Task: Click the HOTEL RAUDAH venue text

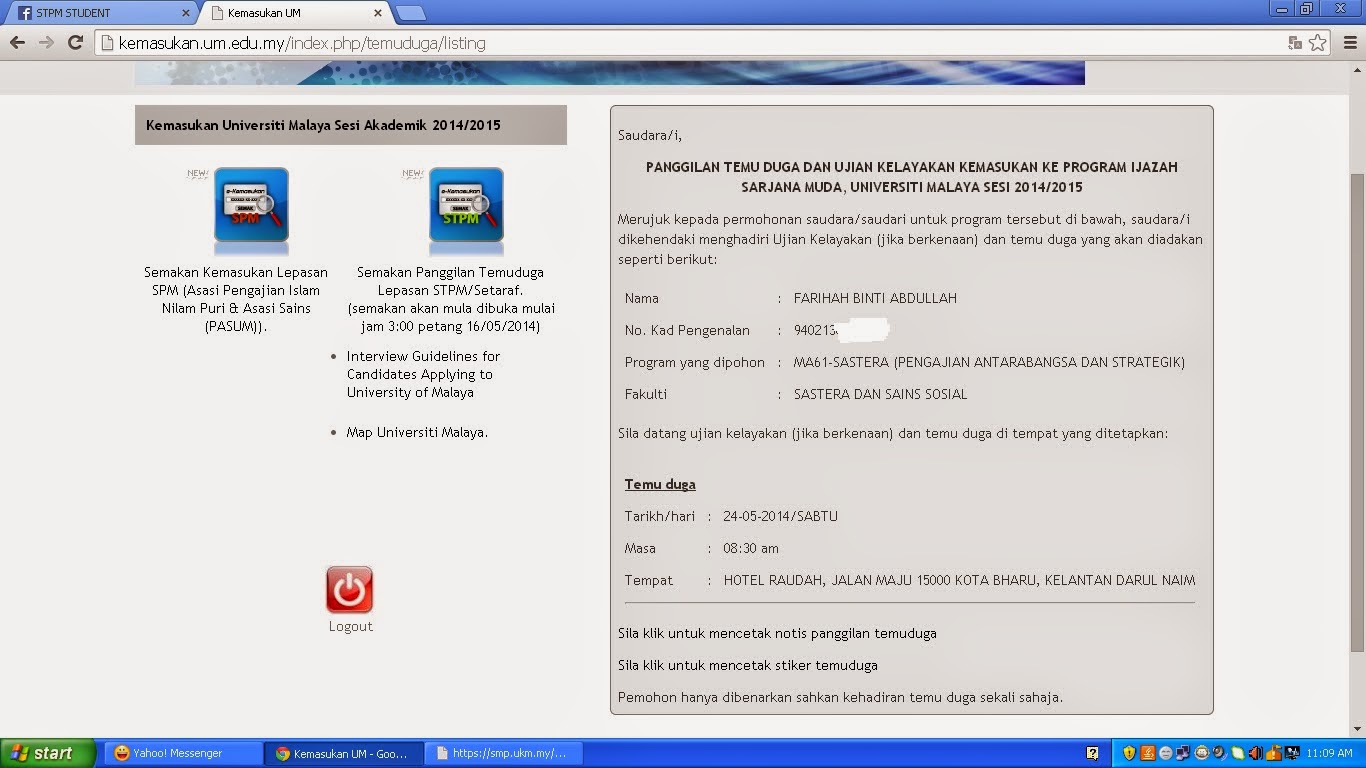Action: click(x=959, y=580)
